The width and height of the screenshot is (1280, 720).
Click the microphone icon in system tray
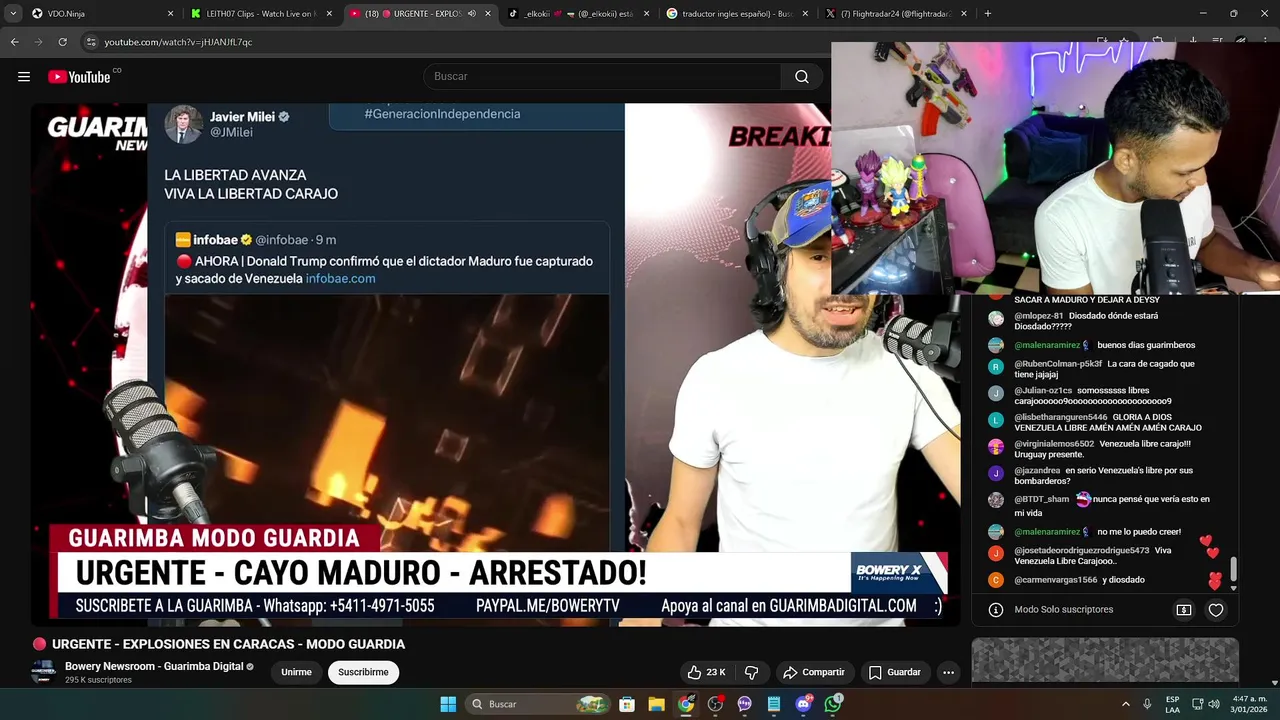pos(1147,704)
